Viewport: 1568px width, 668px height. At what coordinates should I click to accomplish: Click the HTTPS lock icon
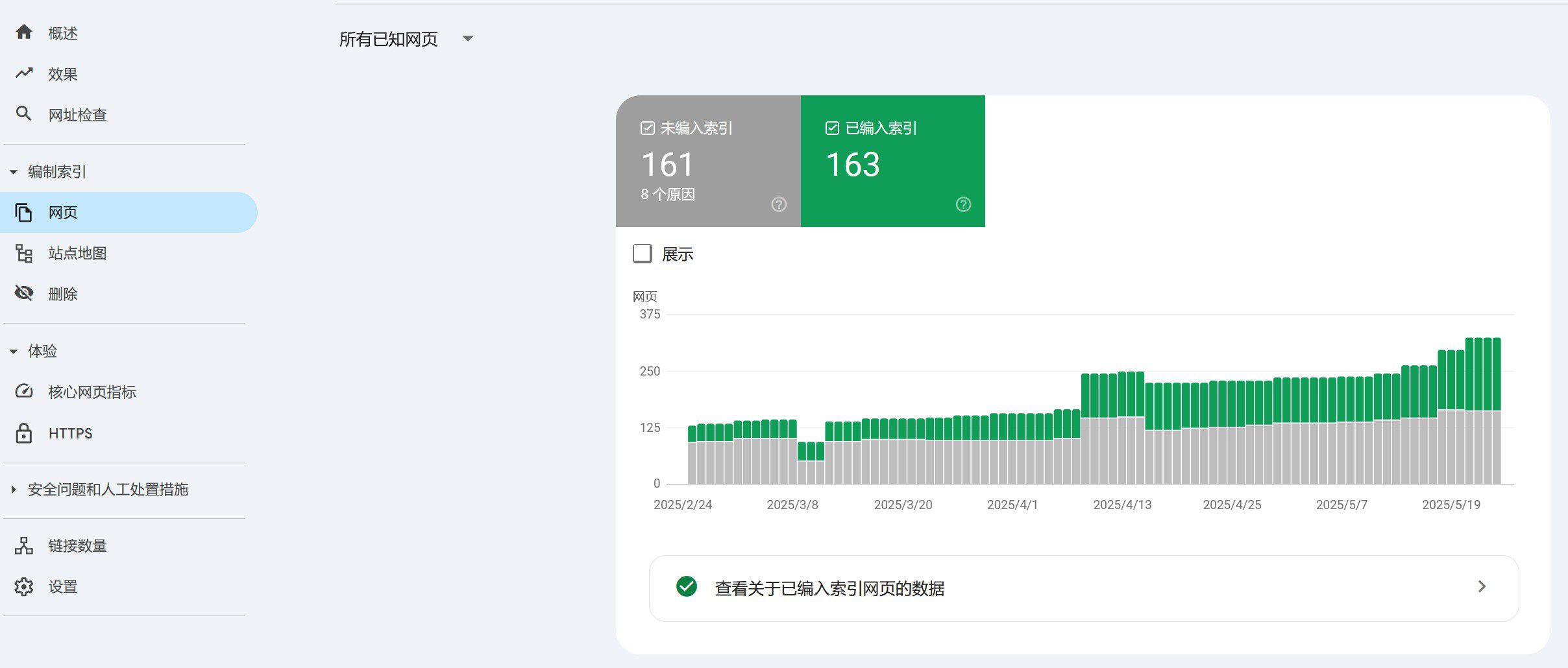(x=24, y=433)
